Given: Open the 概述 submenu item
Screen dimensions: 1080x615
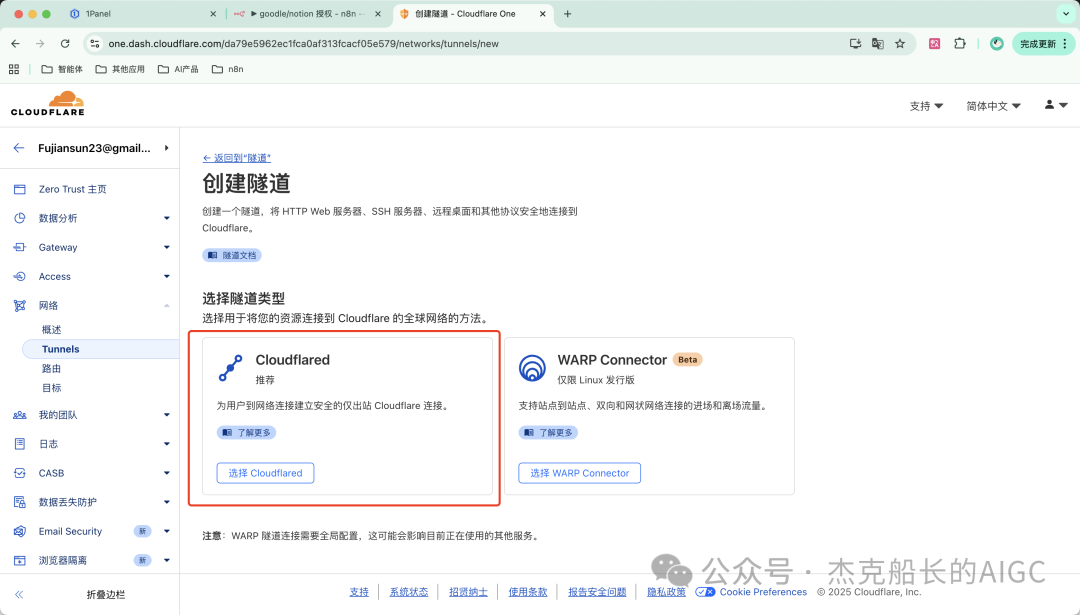Looking at the screenshot, I should point(52,329).
